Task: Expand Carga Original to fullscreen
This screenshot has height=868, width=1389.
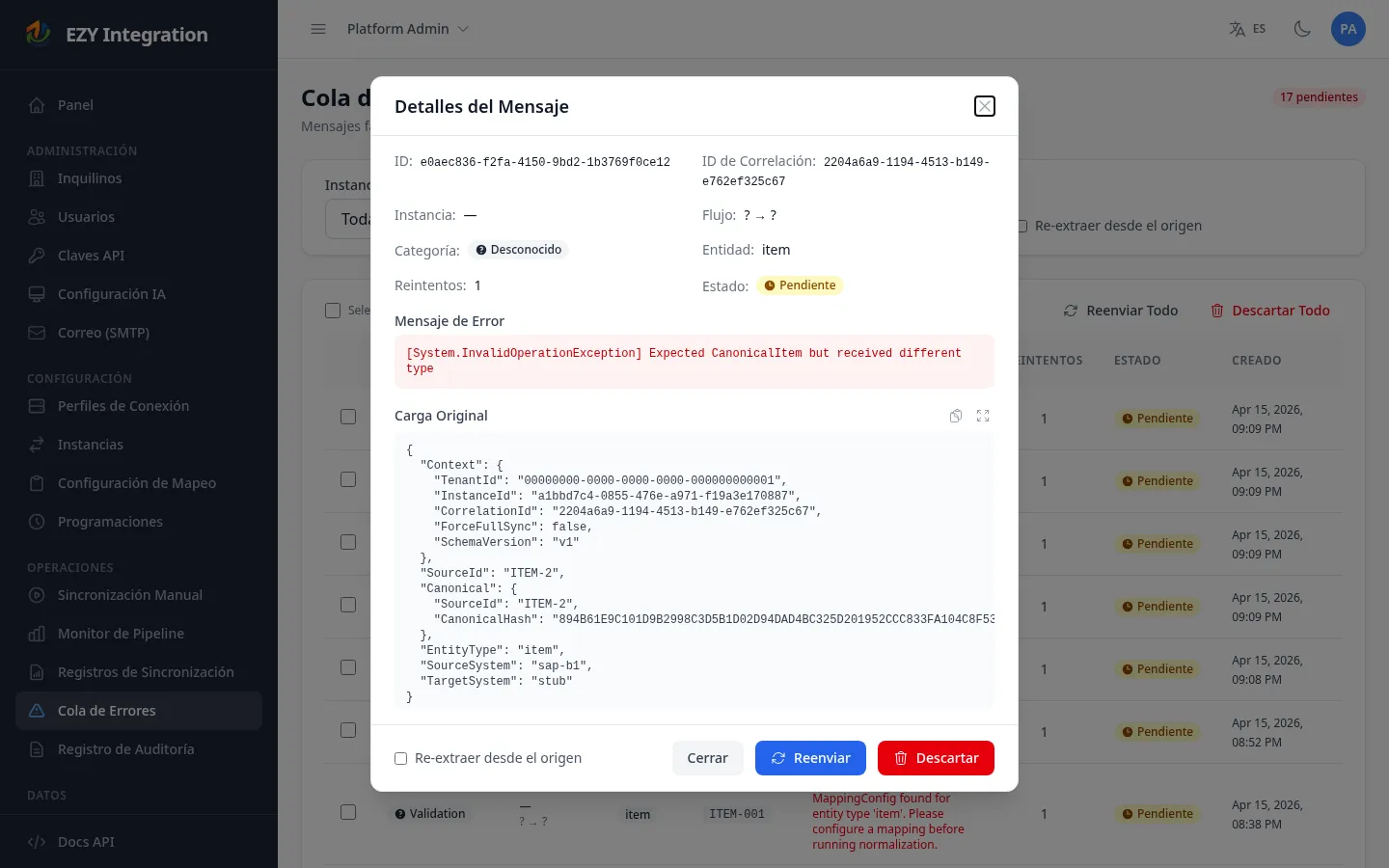Action: [983, 416]
